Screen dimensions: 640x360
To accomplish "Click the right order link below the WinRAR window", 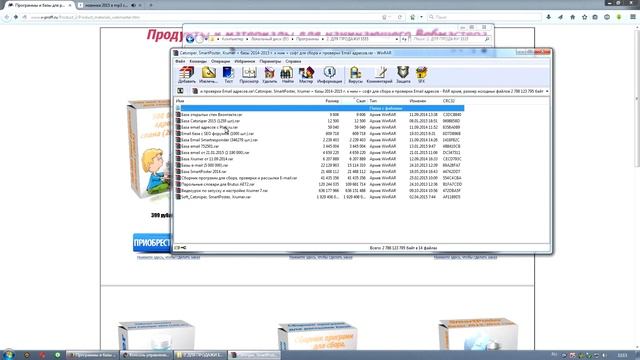I will pos(465,258).
